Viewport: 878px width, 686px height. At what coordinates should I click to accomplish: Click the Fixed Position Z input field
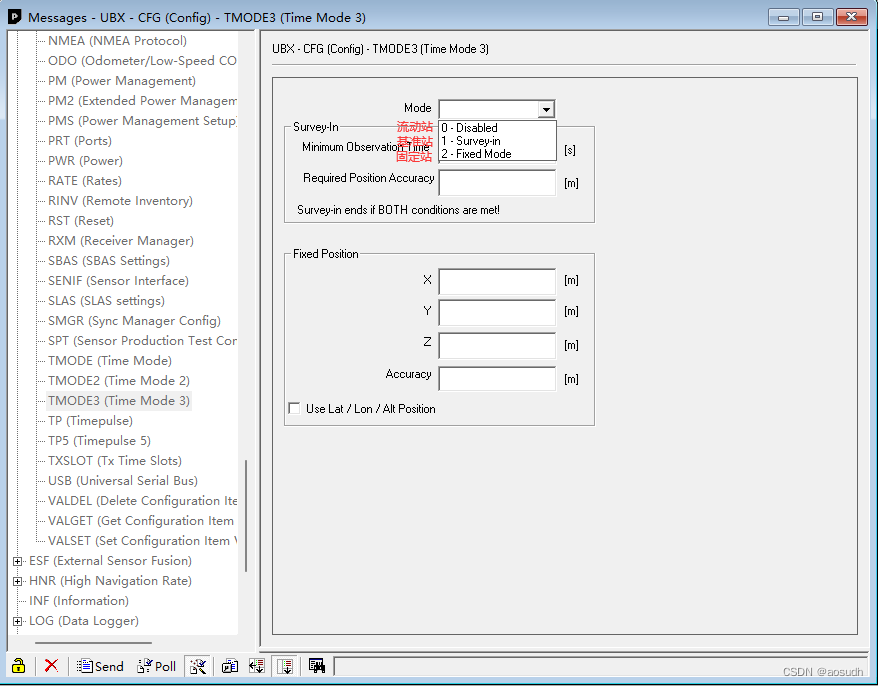tap(497, 346)
